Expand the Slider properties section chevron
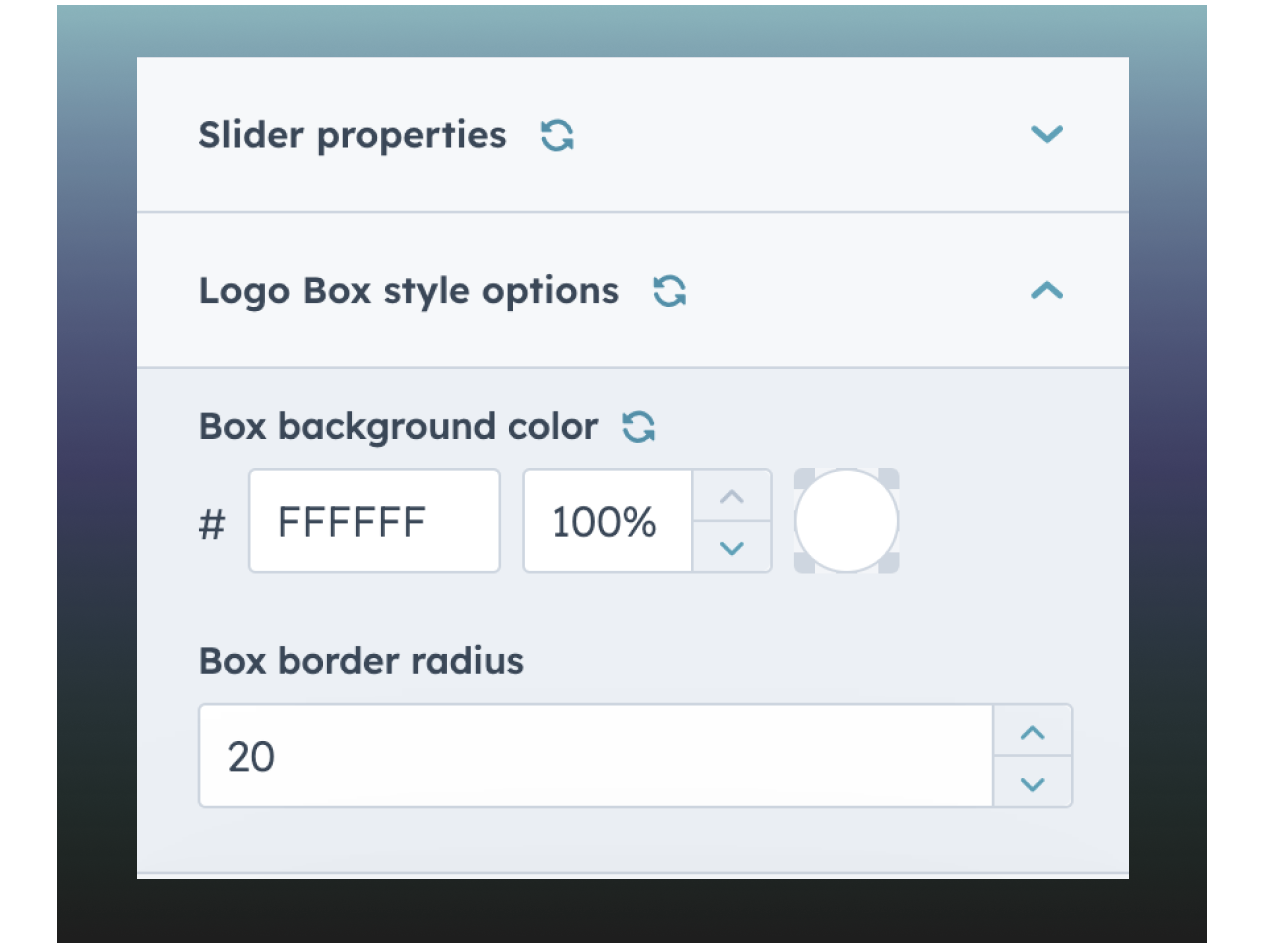This screenshot has width=1265, height=948. coord(1046,134)
